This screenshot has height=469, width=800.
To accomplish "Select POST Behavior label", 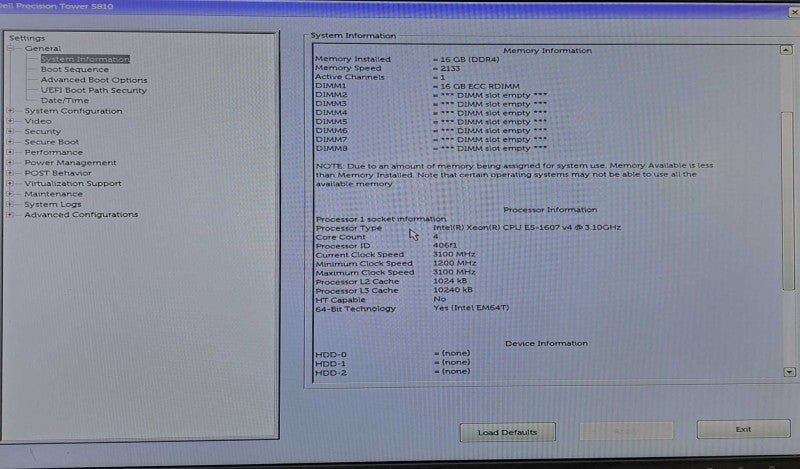I will click(58, 173).
